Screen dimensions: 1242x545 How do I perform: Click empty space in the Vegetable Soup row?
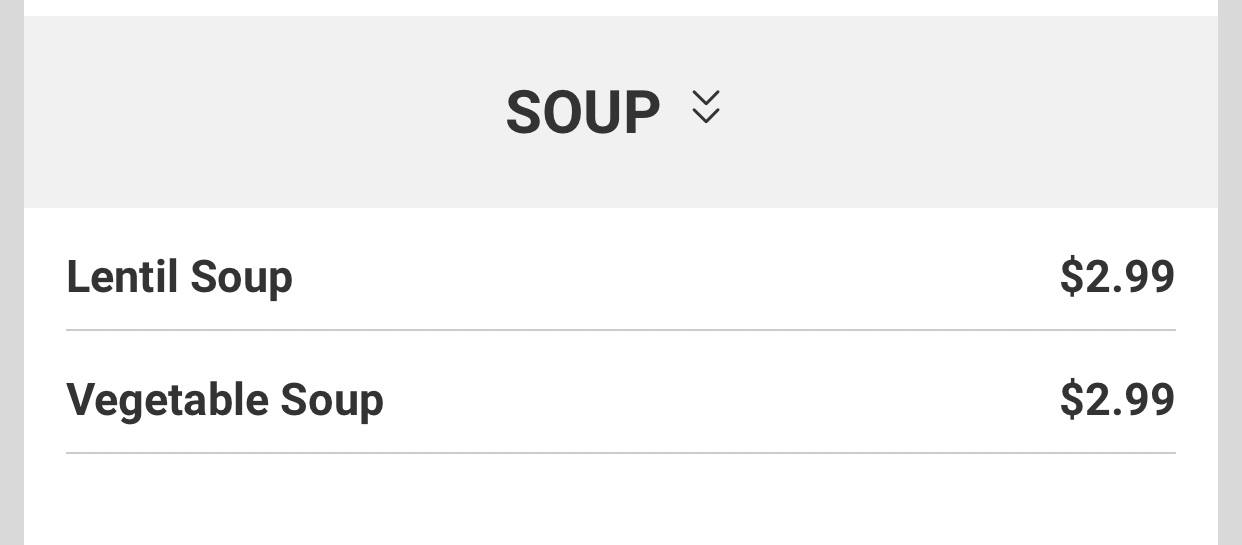tap(720, 399)
